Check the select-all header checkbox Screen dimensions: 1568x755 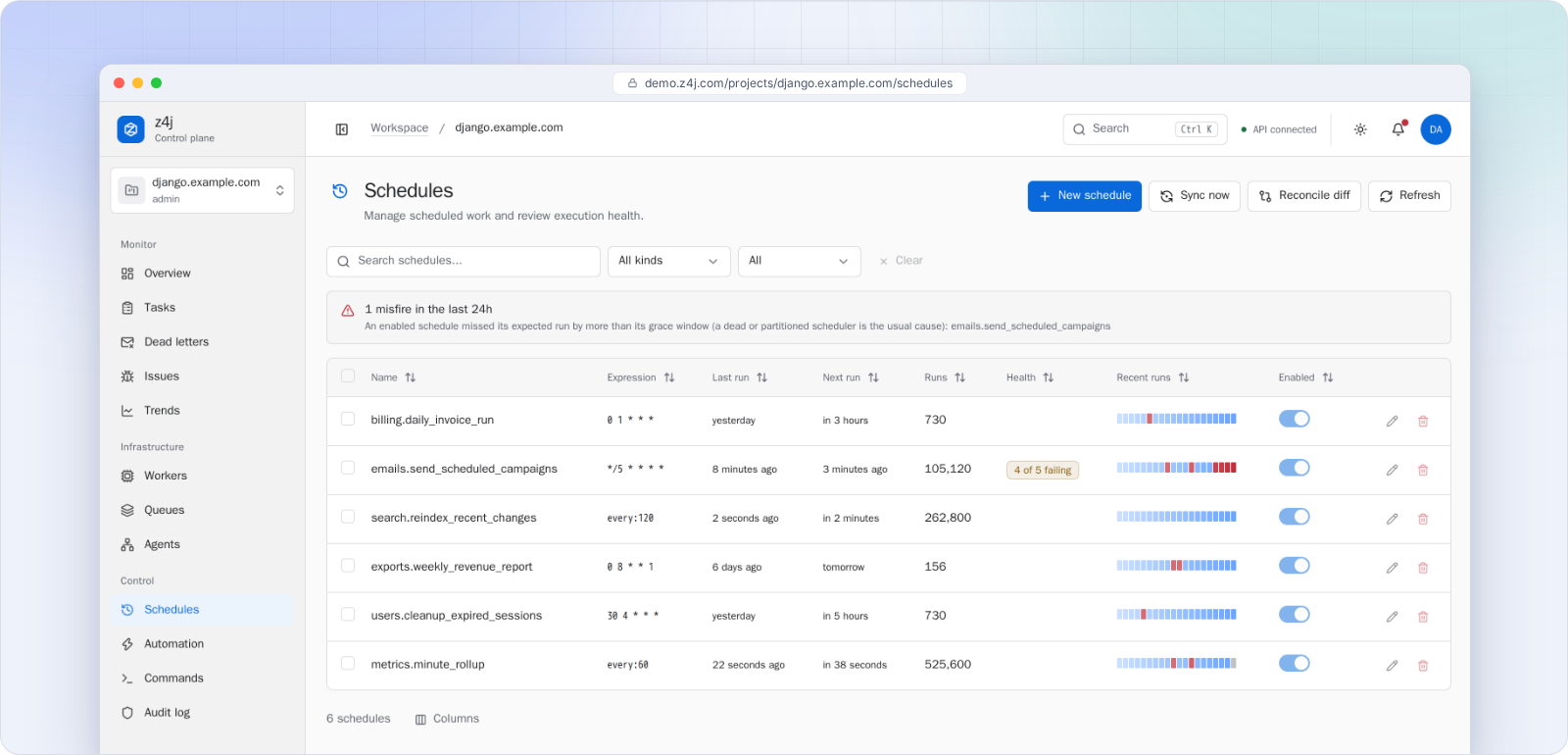348,377
